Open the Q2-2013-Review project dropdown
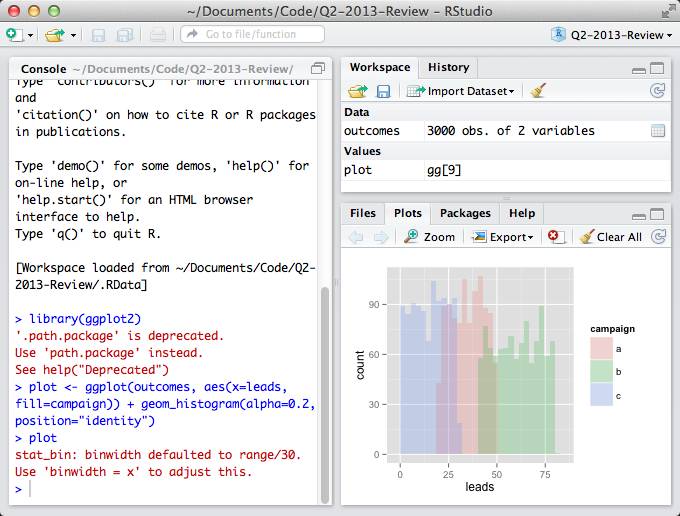This screenshot has height=516, width=680. click(x=610, y=35)
